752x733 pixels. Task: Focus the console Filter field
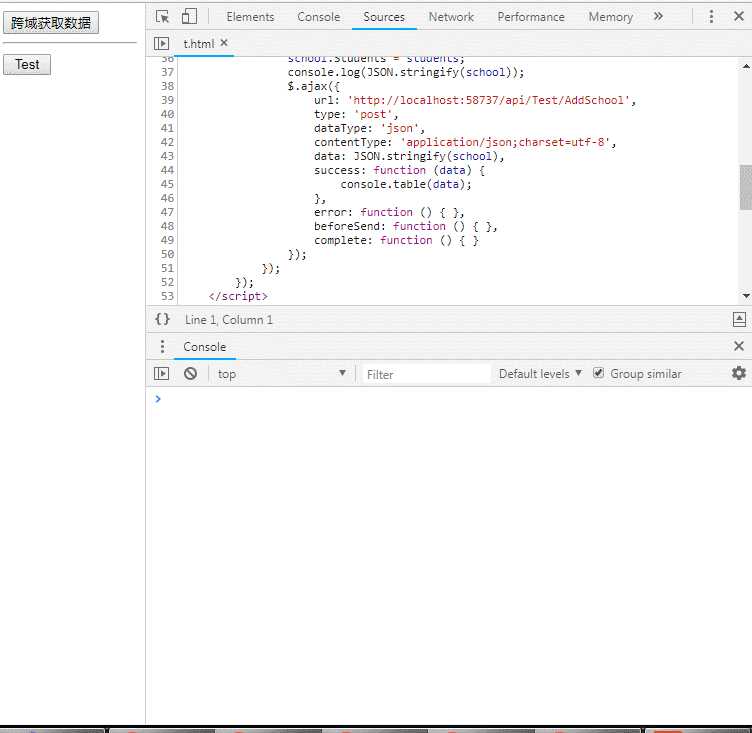[x=426, y=374]
